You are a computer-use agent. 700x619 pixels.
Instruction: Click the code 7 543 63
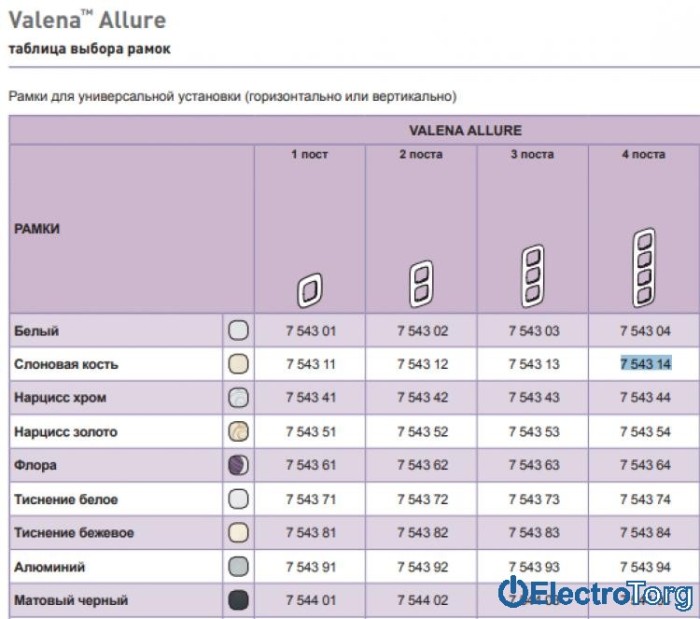534,465
